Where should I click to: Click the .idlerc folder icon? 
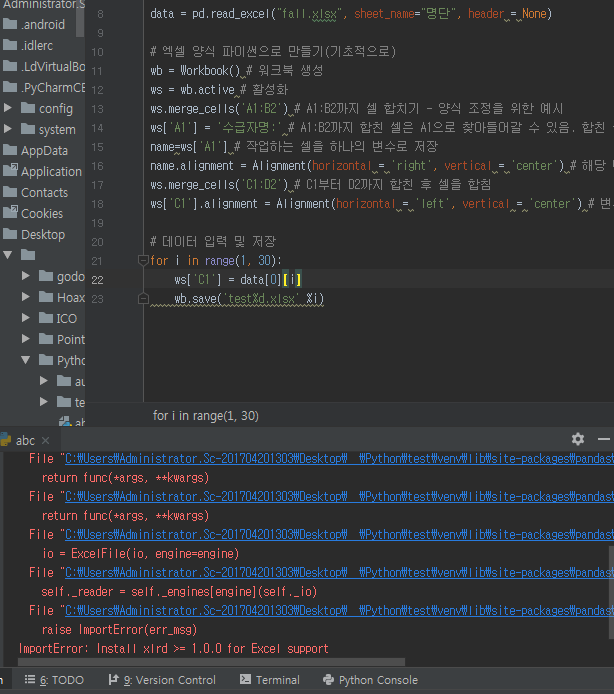click(10, 45)
